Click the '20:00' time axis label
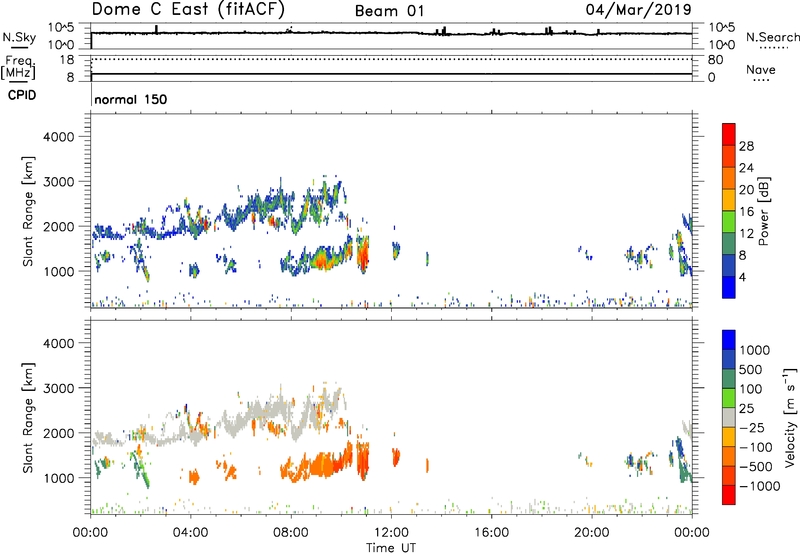Viewport: 800px width, 554px height. point(591,533)
